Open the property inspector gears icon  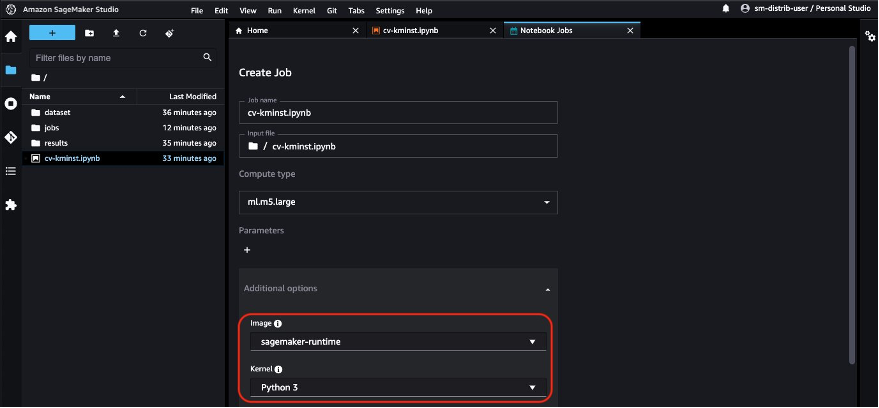(x=869, y=36)
